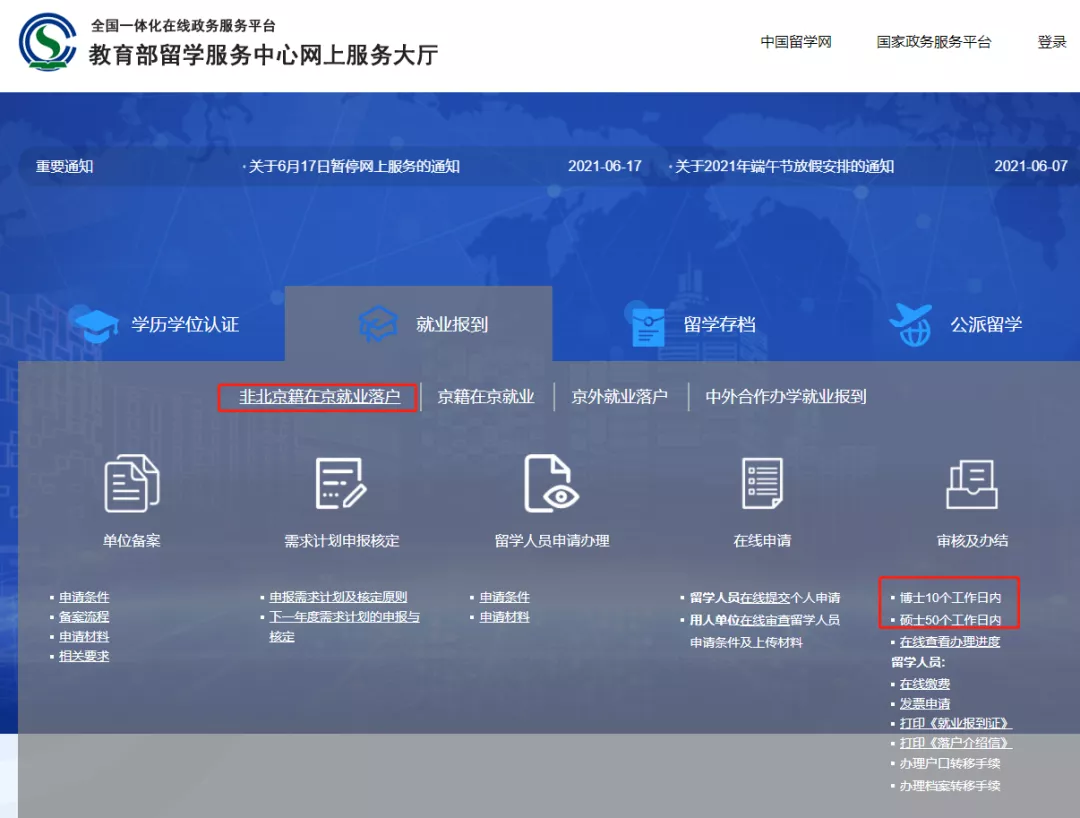Screen dimensions: 1080x818
Task: Open the 京外就业落户 tab
Action: [x=620, y=397]
